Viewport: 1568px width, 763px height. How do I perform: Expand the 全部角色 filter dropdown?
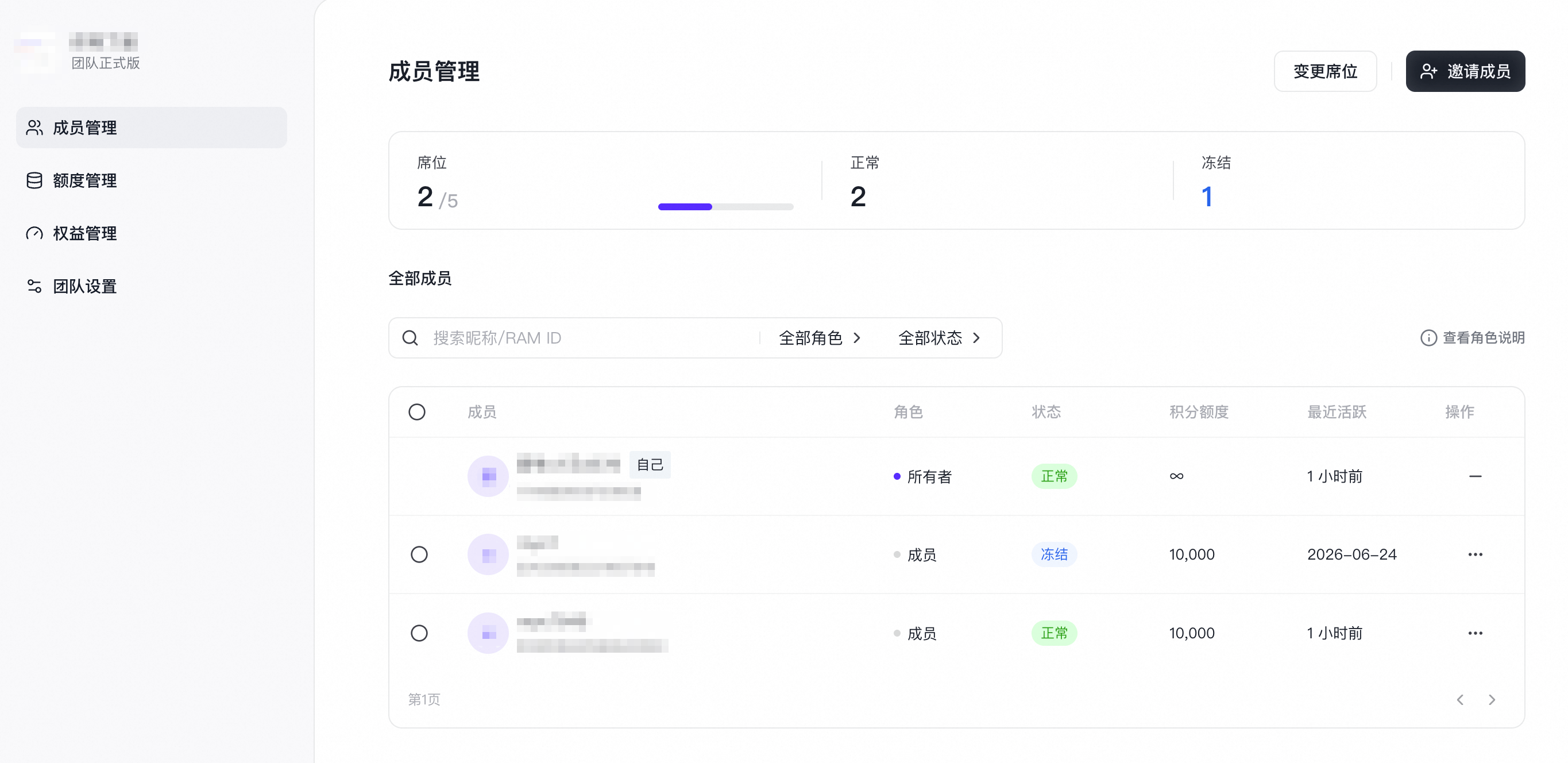pyautogui.click(x=819, y=338)
